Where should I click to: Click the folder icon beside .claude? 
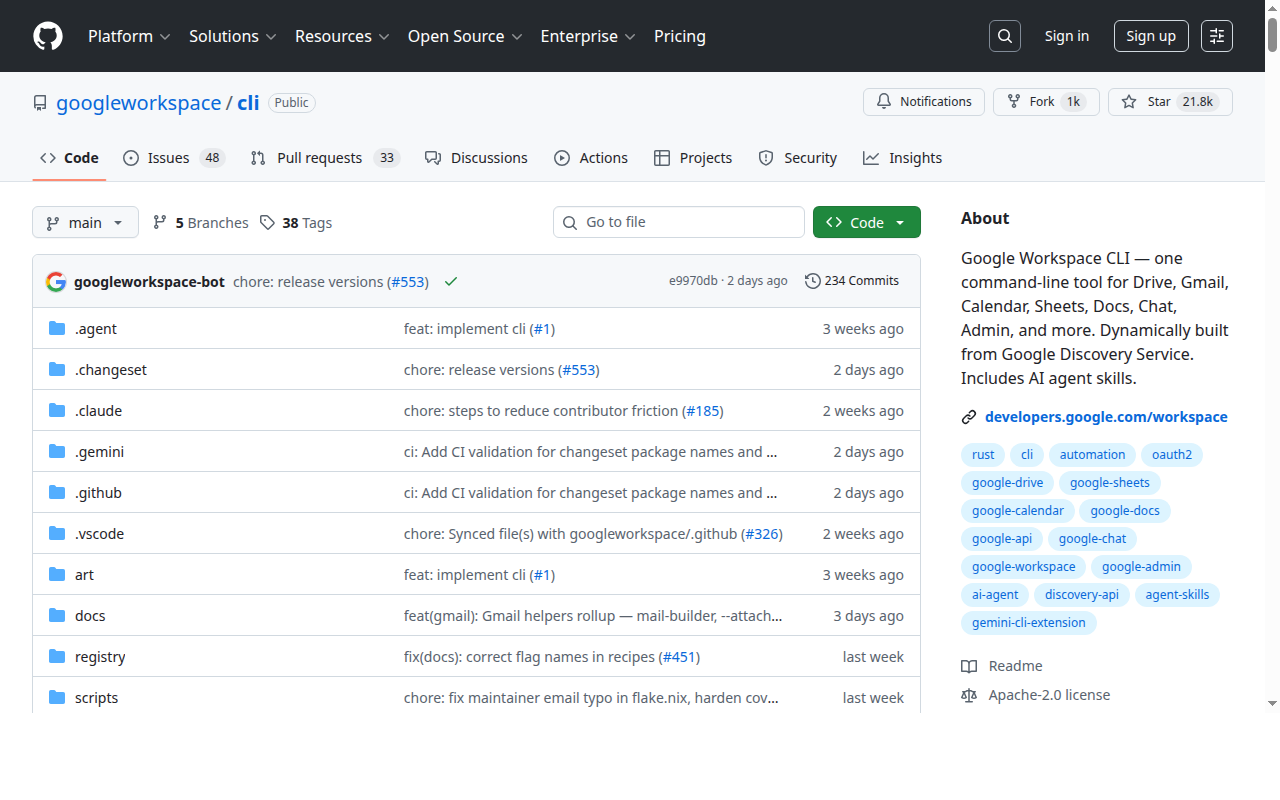tap(56, 410)
